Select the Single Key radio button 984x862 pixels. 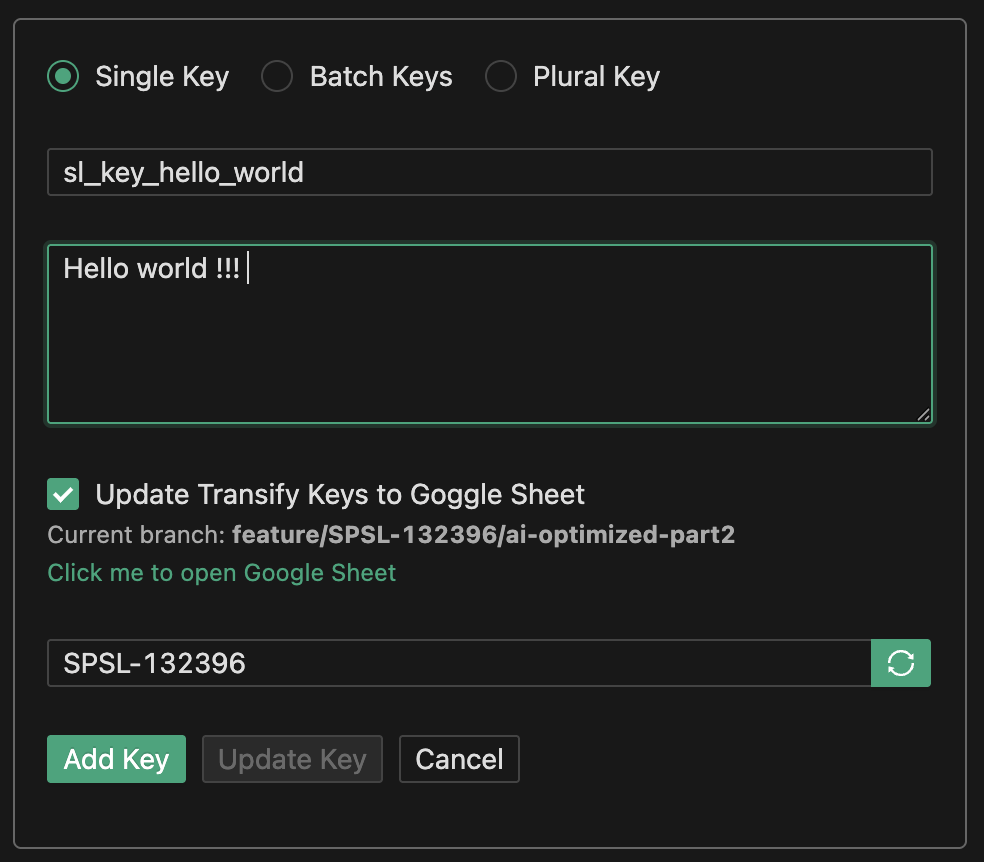point(62,76)
